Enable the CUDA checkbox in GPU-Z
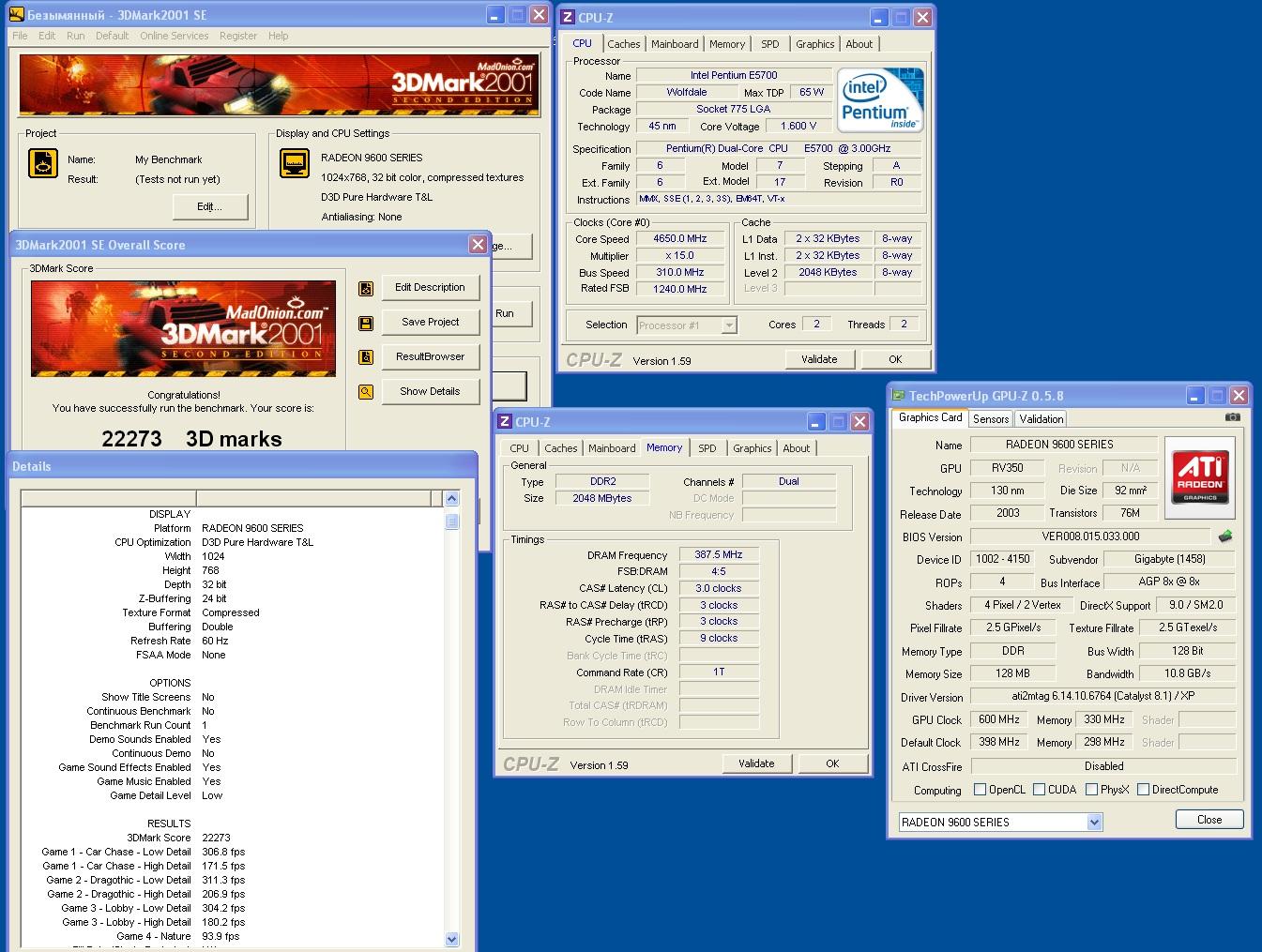This screenshot has height=952, width=1262. click(1039, 790)
